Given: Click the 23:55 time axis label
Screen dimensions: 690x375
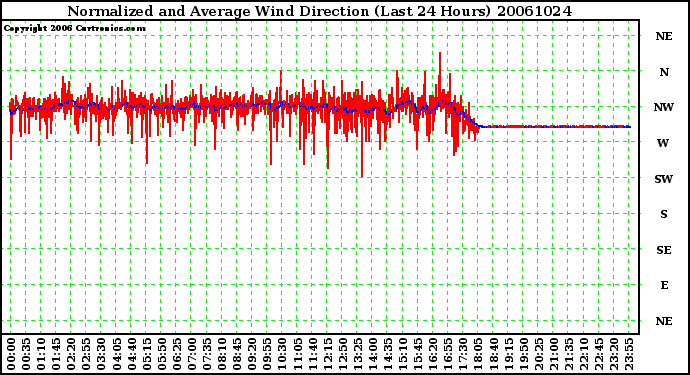Looking at the screenshot, I should tap(629, 354).
